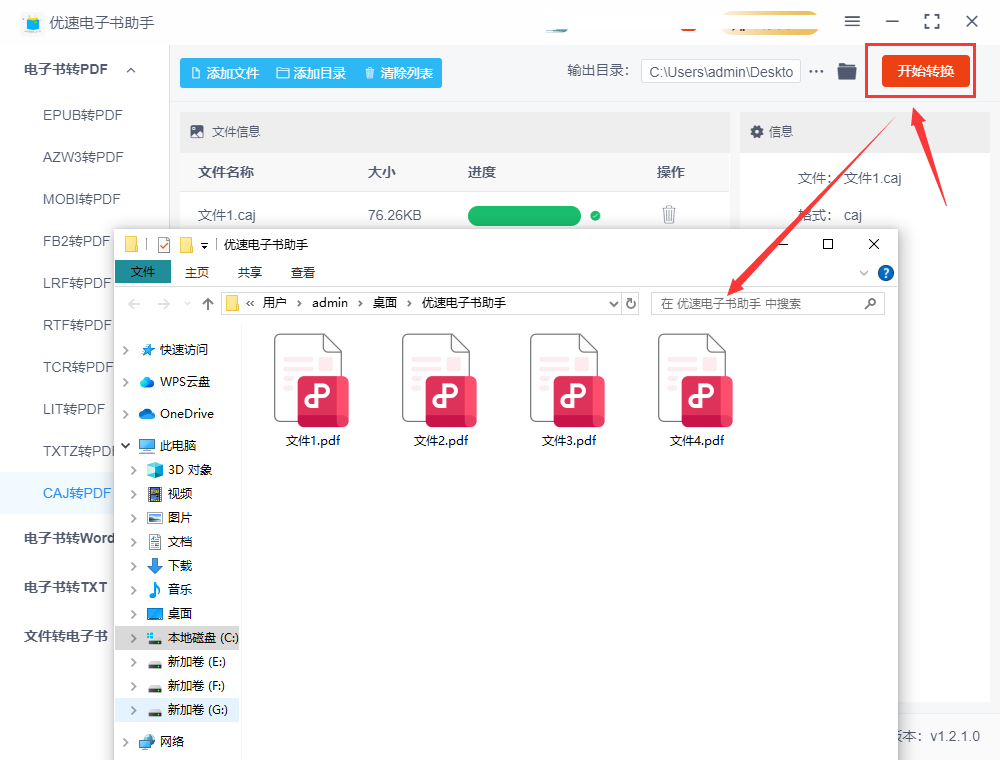Click the green progress bar for 文件1.caj

pyautogui.click(x=524, y=216)
